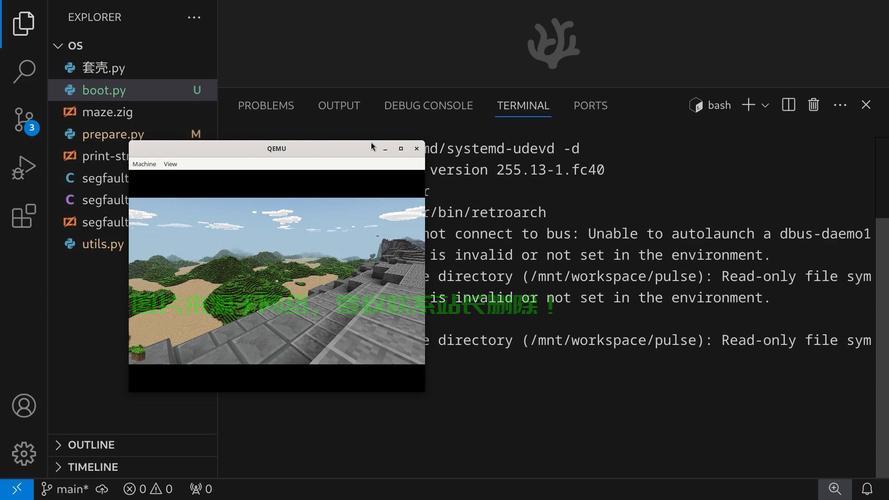The image size is (889, 500).
Task: Expand the Outline section
Action: [x=90, y=445]
